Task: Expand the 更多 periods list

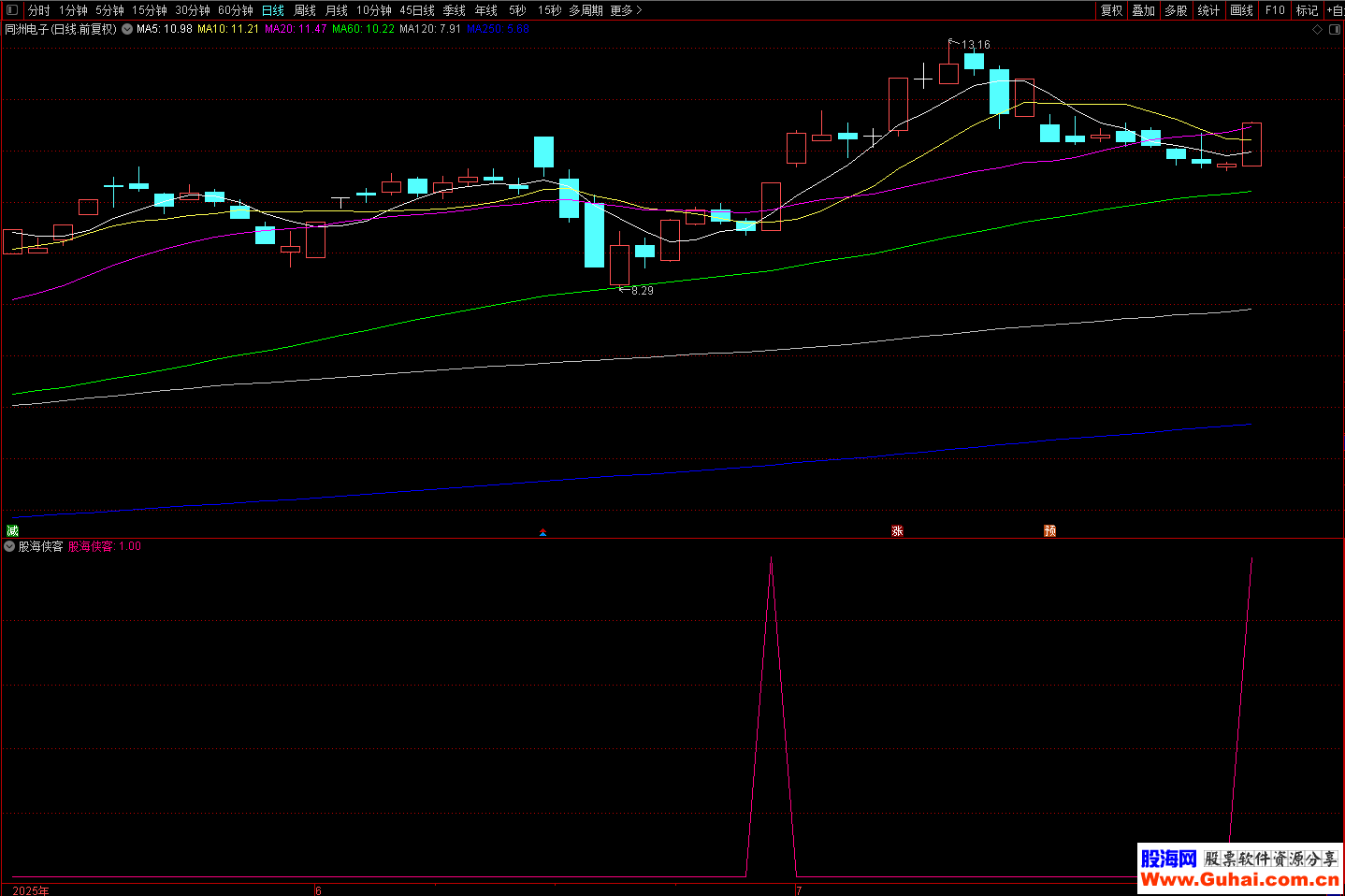Action: (x=626, y=10)
